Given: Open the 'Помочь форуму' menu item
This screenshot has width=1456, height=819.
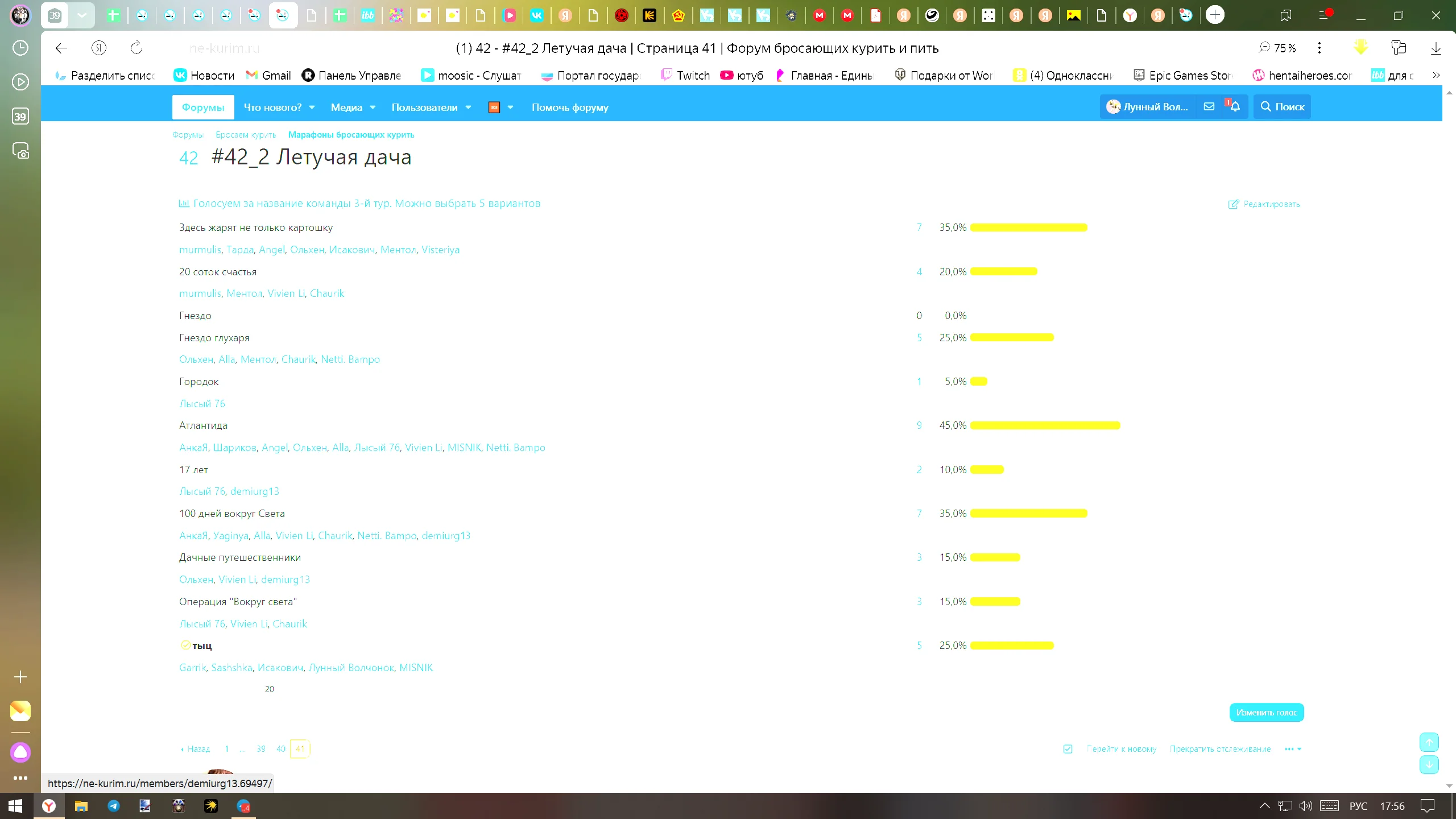Looking at the screenshot, I should pyautogui.click(x=570, y=107).
